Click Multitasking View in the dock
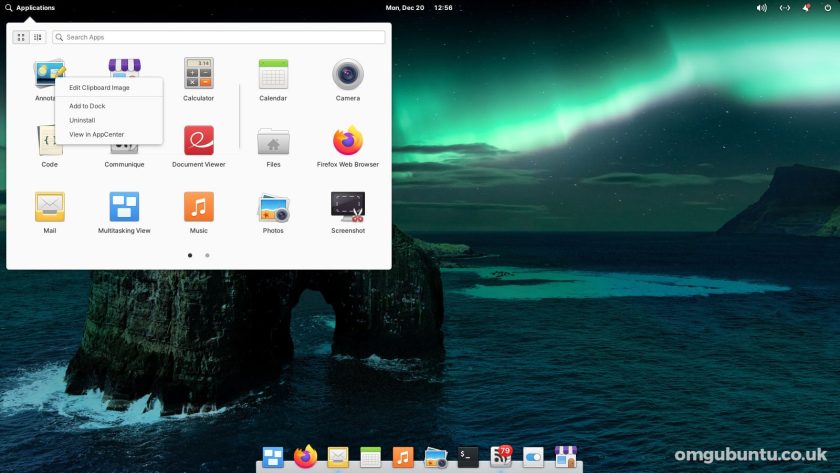Viewport: 840px width, 473px height. (x=273, y=457)
